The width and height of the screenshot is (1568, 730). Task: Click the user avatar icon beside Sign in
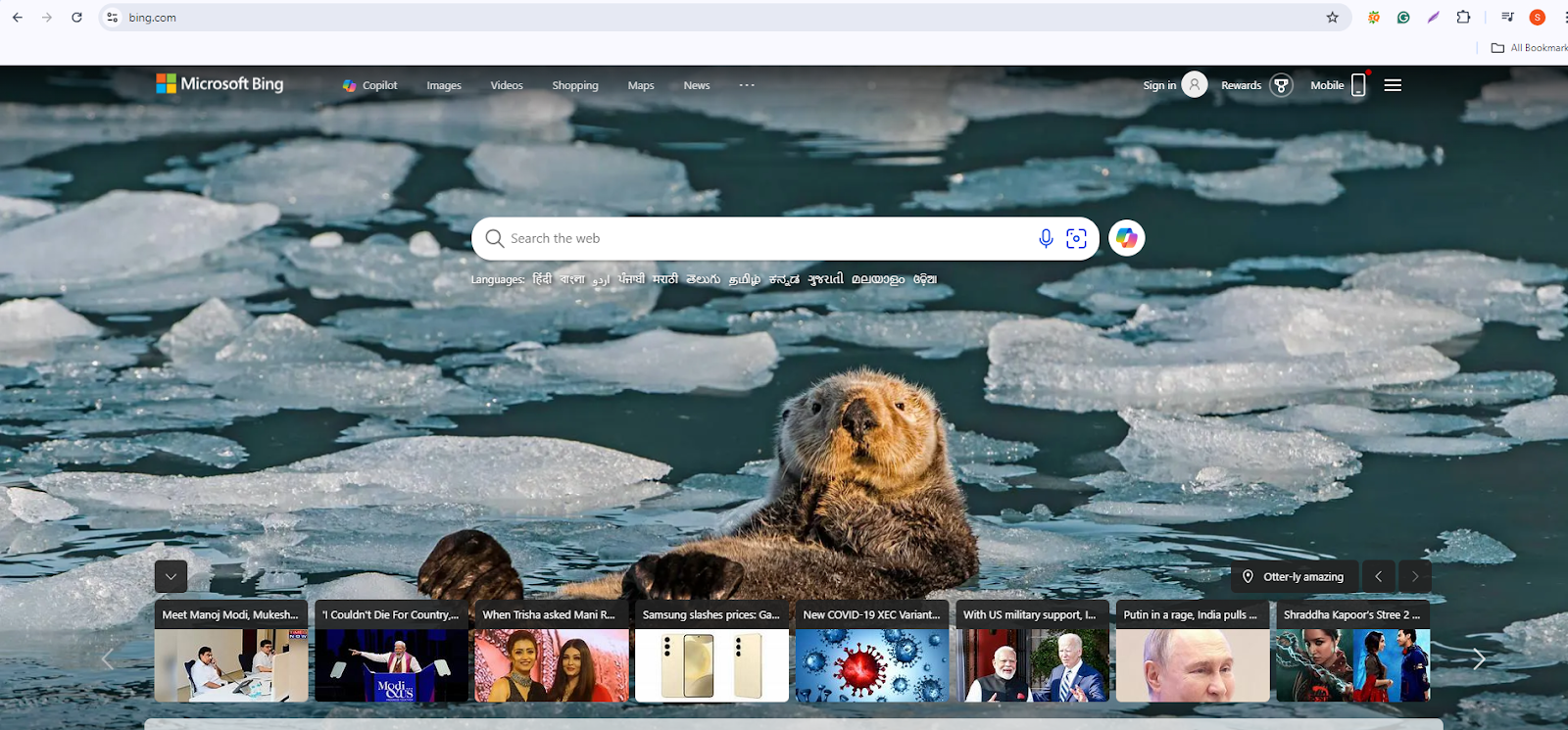[1195, 85]
